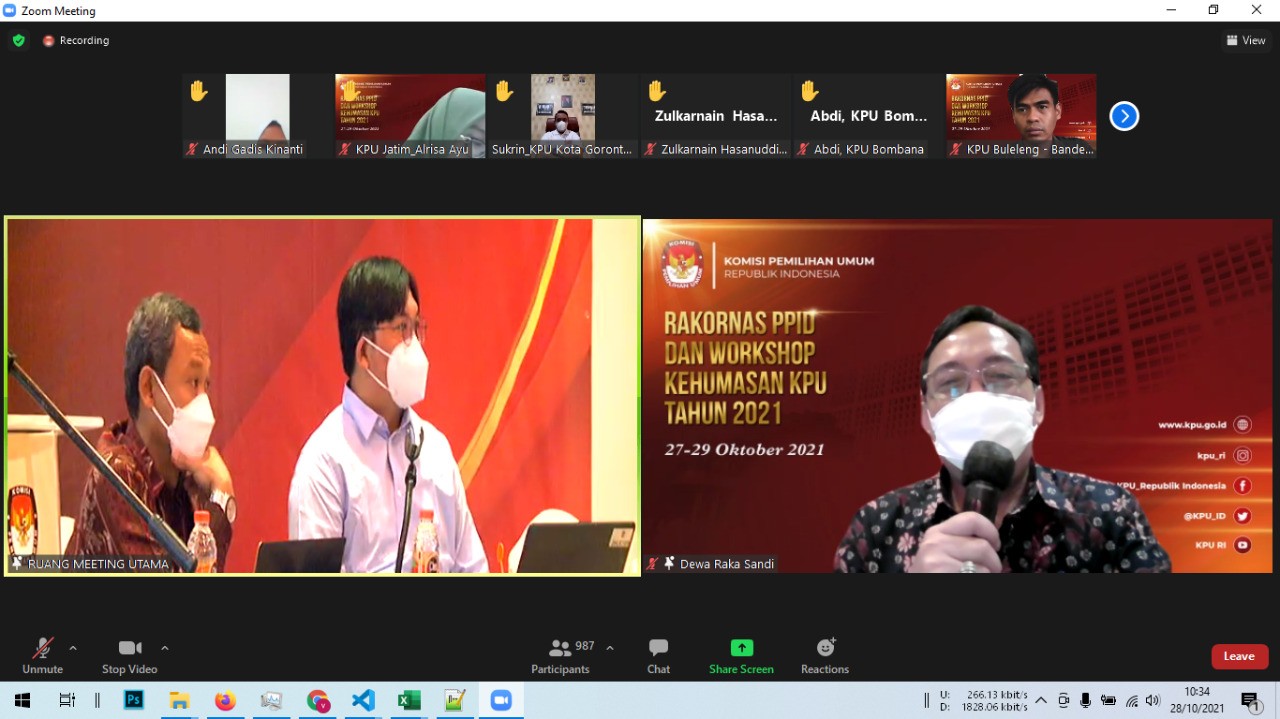This screenshot has height=719, width=1280.
Task: Show hidden system tray icons
Action: pos(1041,700)
